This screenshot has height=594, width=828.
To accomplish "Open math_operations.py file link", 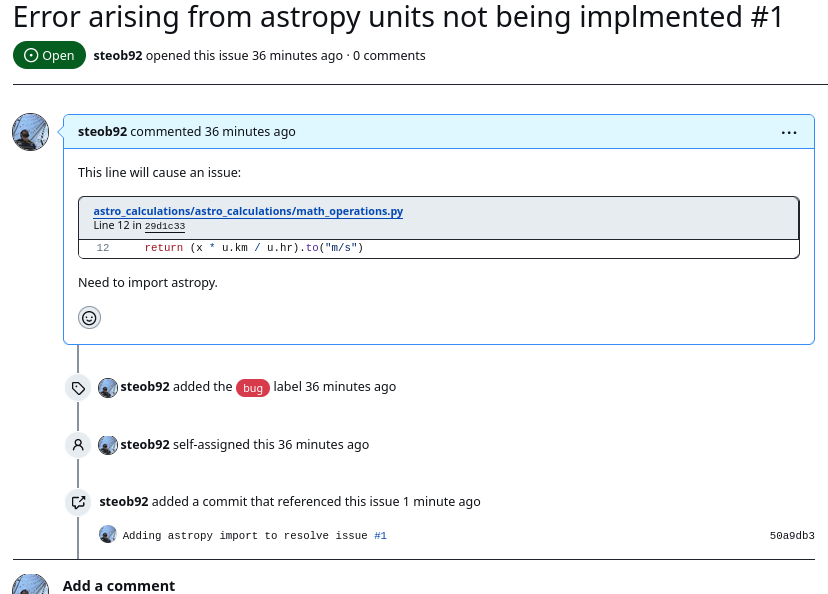I will pyautogui.click(x=247, y=211).
